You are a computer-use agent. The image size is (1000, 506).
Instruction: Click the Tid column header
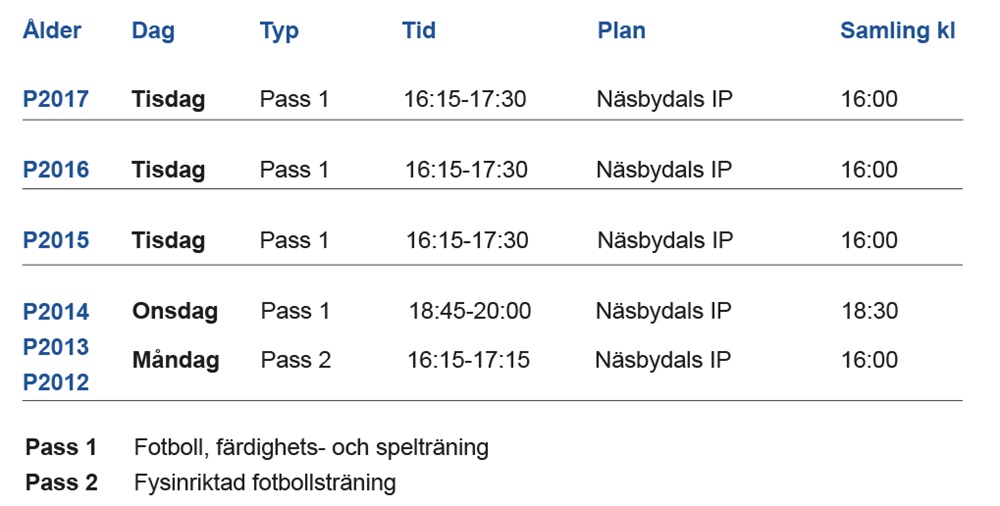pyautogui.click(x=419, y=31)
